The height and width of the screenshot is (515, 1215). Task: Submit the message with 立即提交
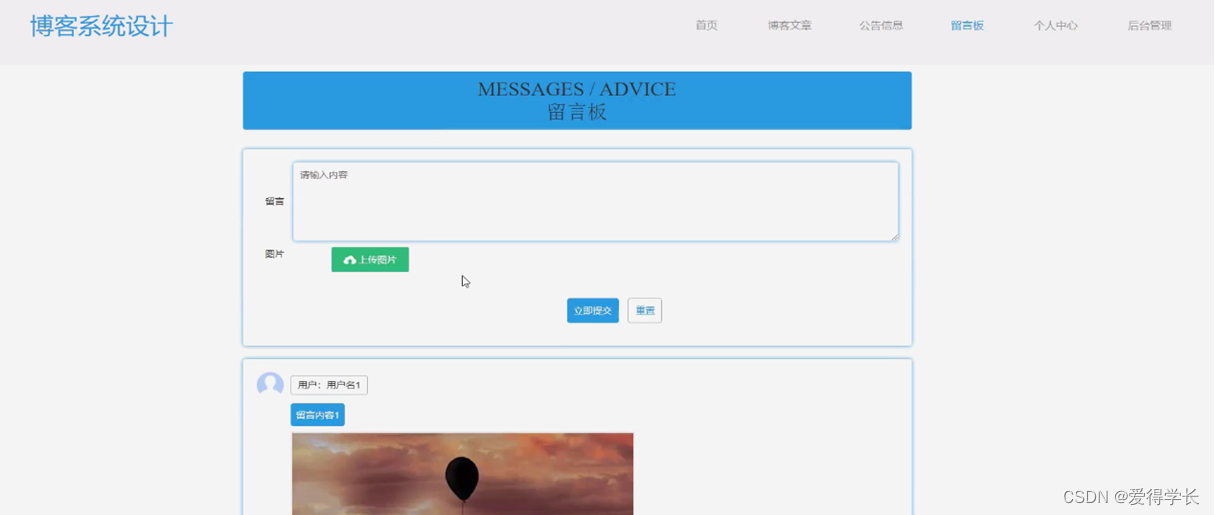pos(593,311)
